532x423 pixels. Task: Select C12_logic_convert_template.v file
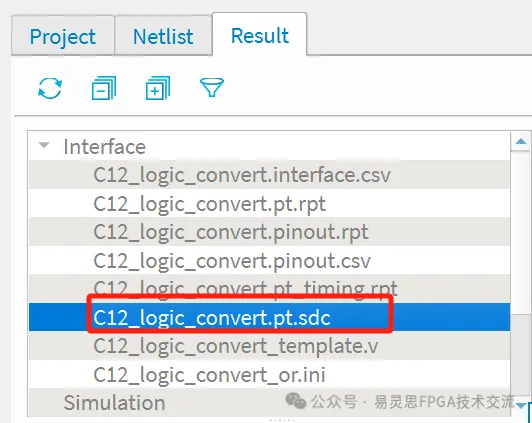269,346
